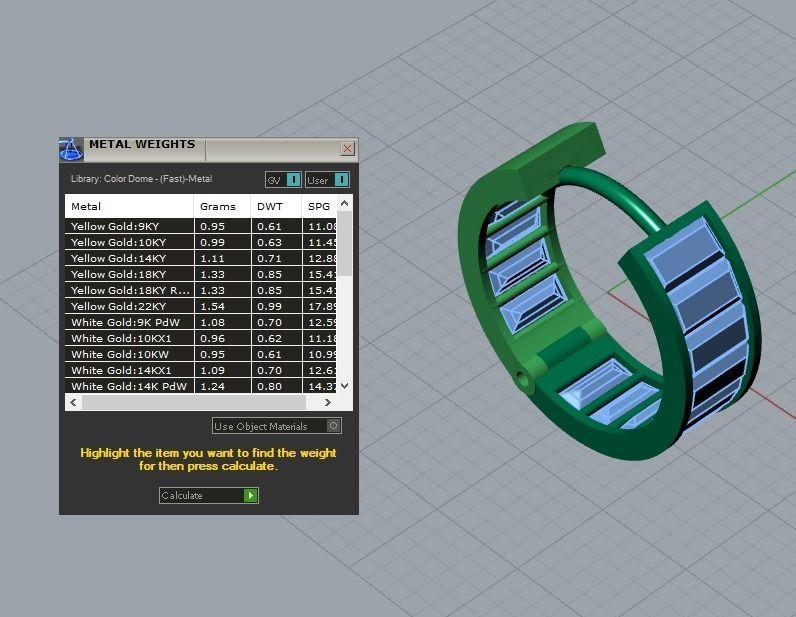Image resolution: width=796 pixels, height=617 pixels.
Task: Sort by the DWT column header
Action: 276,206
